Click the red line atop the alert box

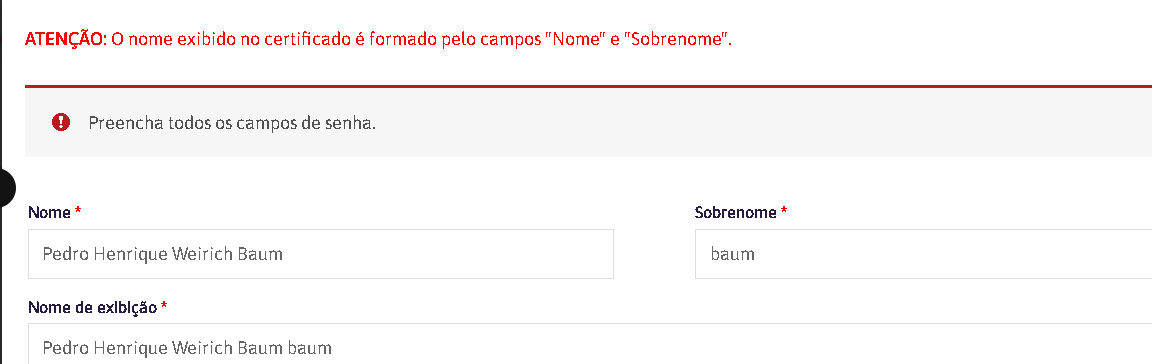pyautogui.click(x=588, y=87)
